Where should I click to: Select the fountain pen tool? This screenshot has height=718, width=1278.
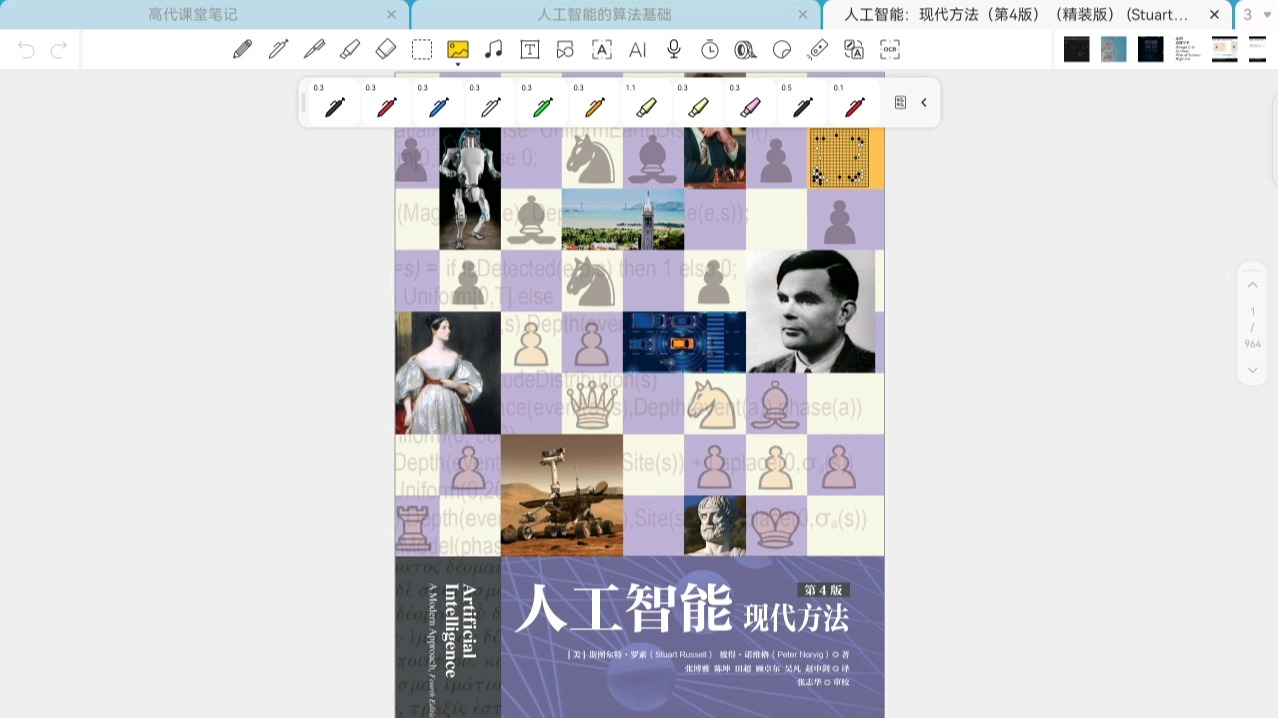(314, 49)
